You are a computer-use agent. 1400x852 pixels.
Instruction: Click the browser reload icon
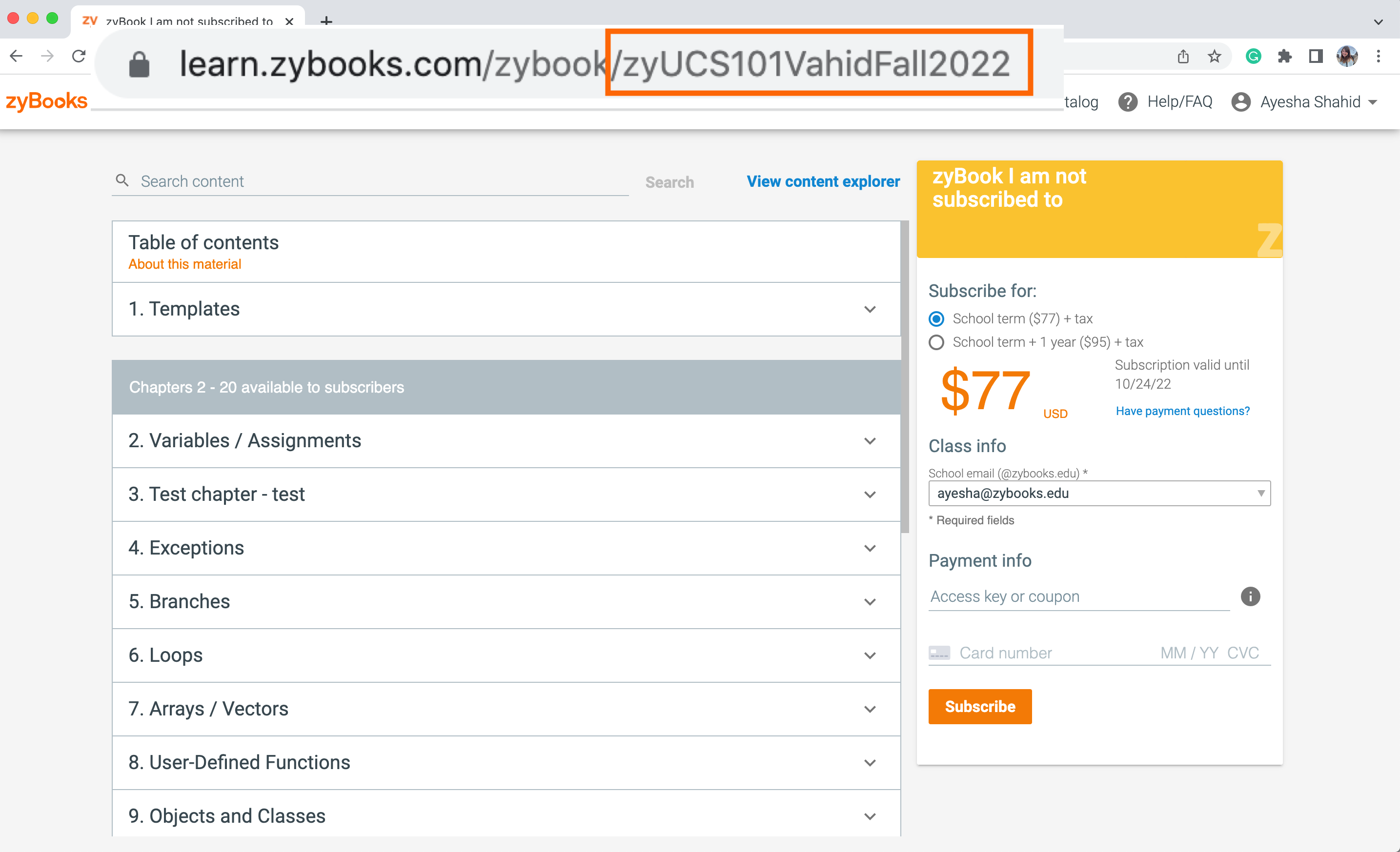click(79, 56)
